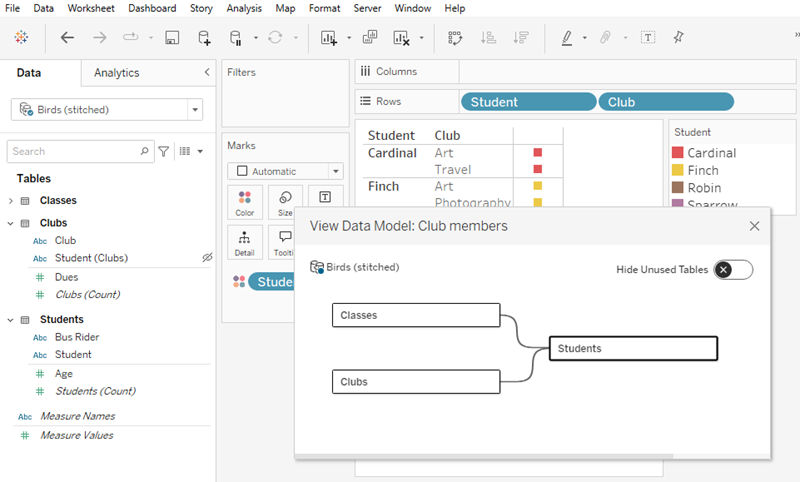This screenshot has width=800, height=482.
Task: Click the New Worksheet toolbar icon
Action: pos(329,38)
